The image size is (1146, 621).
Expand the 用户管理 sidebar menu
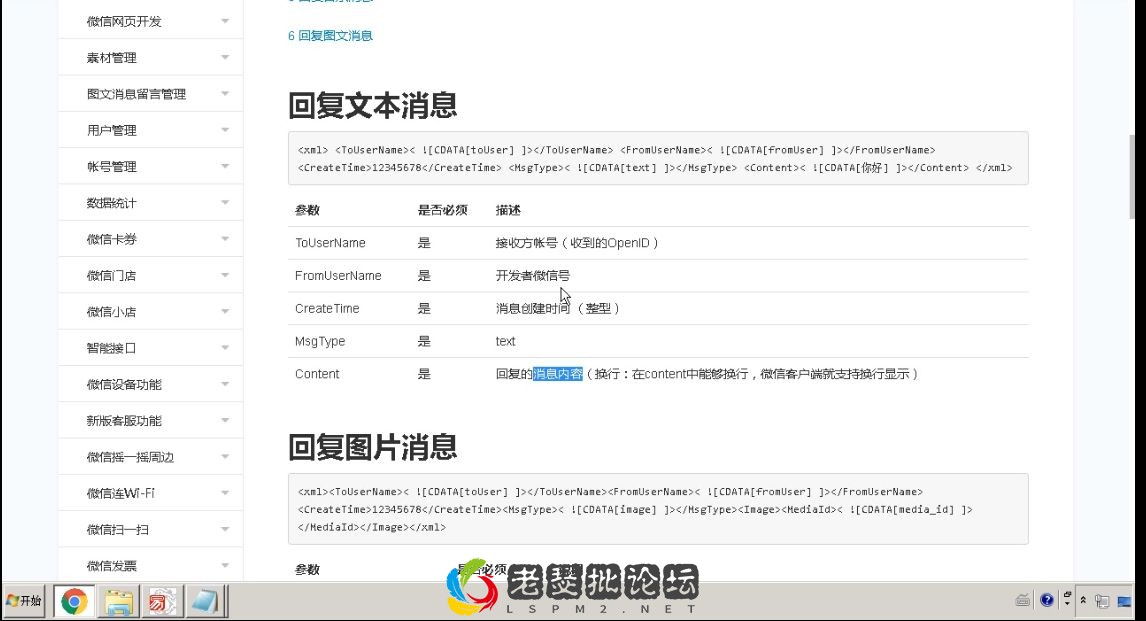click(x=151, y=130)
